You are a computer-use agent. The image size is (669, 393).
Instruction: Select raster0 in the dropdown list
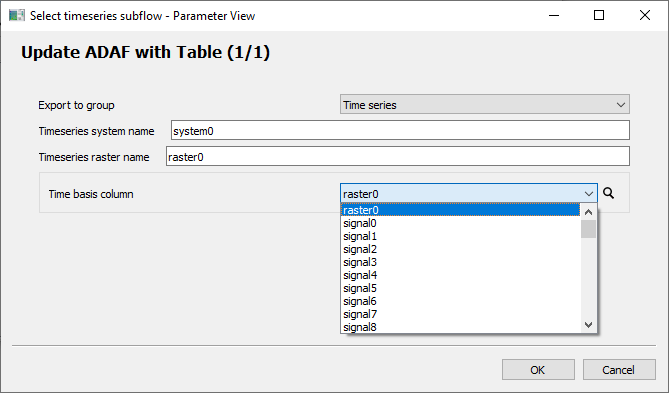460,210
